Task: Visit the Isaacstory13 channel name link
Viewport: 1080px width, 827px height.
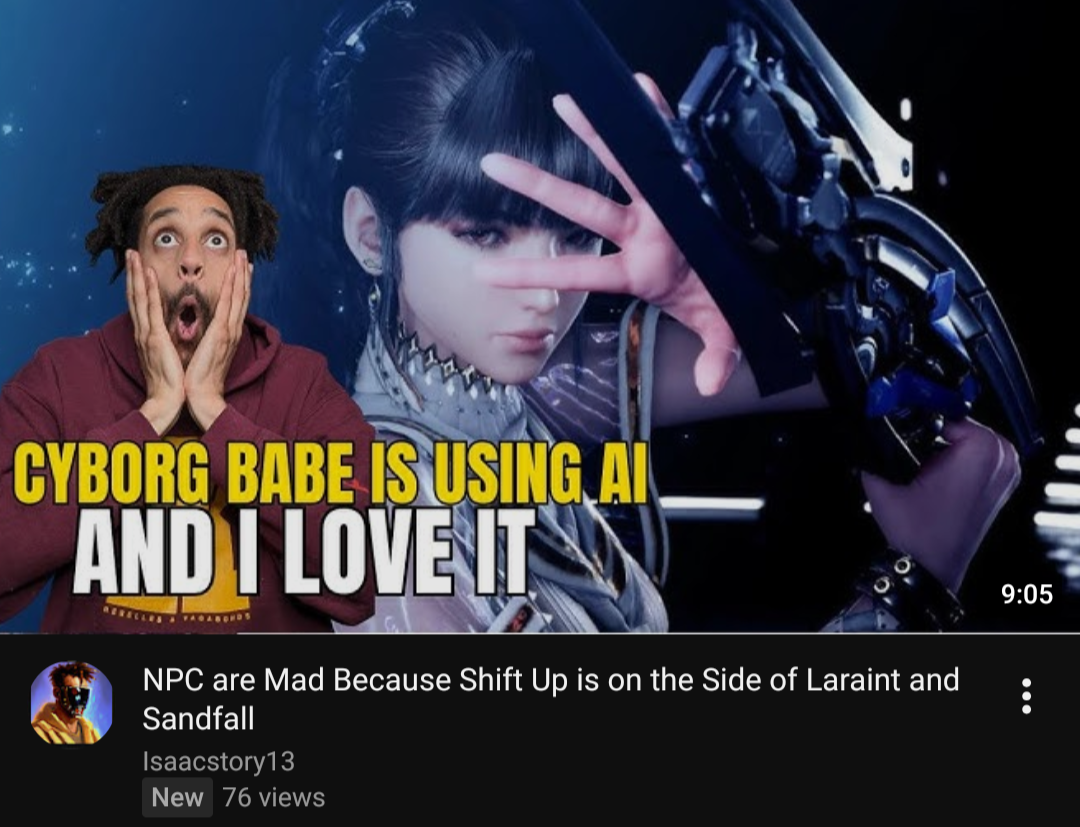Action: (218, 761)
